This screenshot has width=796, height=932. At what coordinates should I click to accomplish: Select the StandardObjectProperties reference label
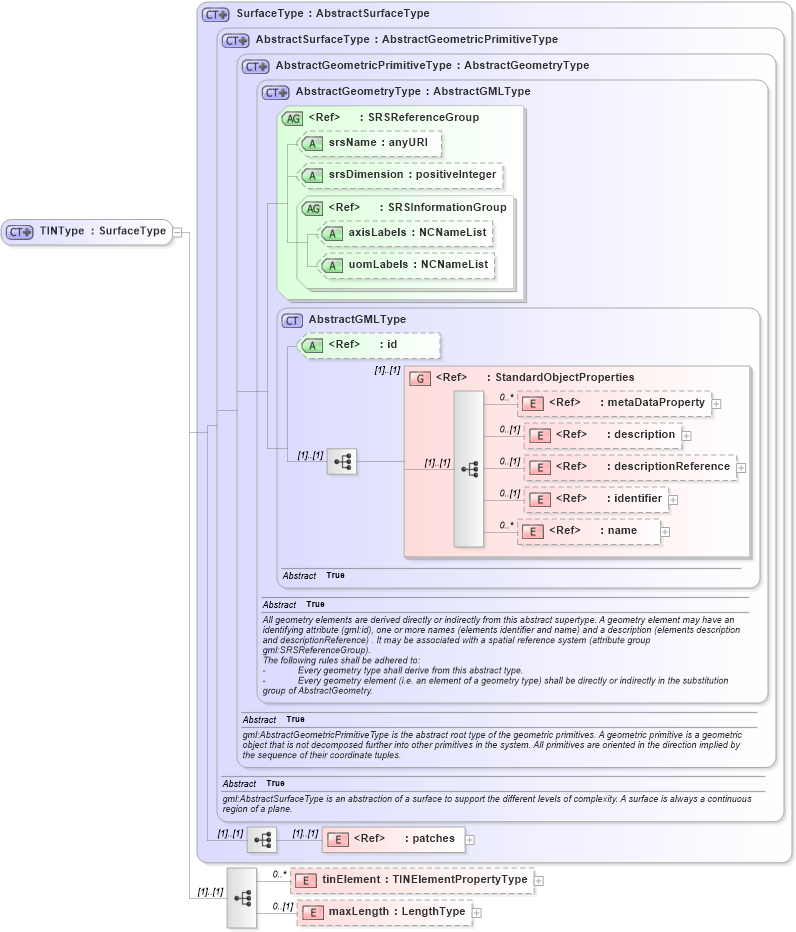pyautogui.click(x=535, y=378)
